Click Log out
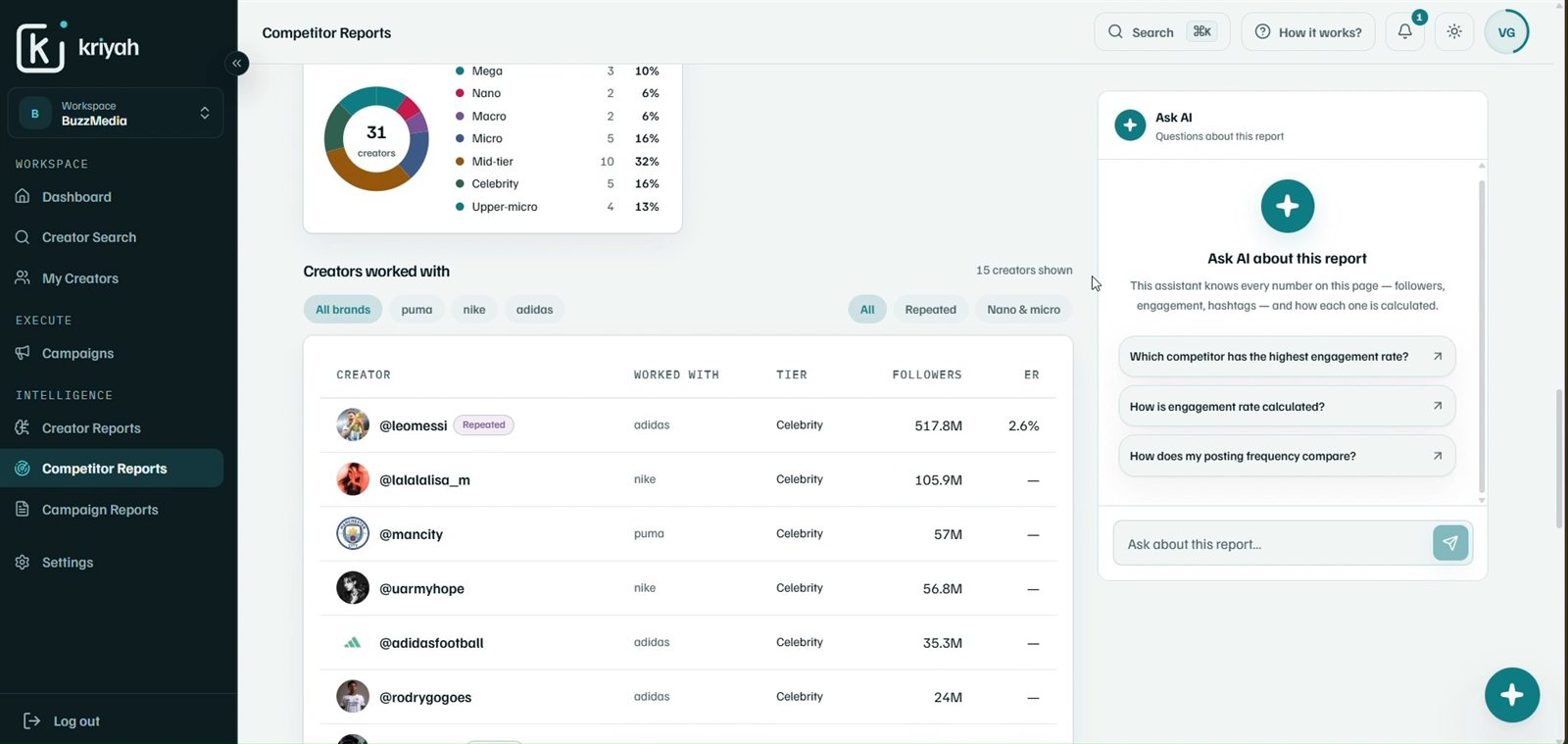The height and width of the screenshot is (744, 1568). (62, 721)
